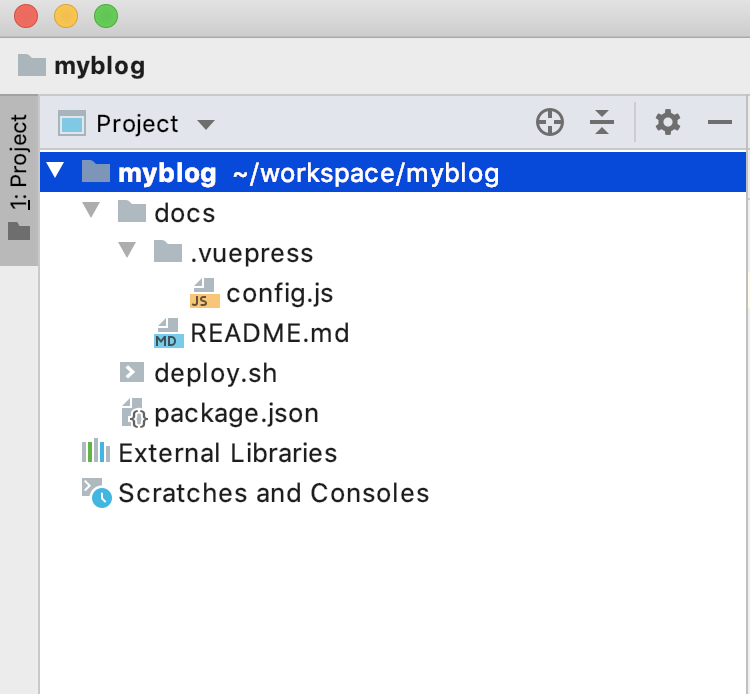Select the config.js file

392,293
